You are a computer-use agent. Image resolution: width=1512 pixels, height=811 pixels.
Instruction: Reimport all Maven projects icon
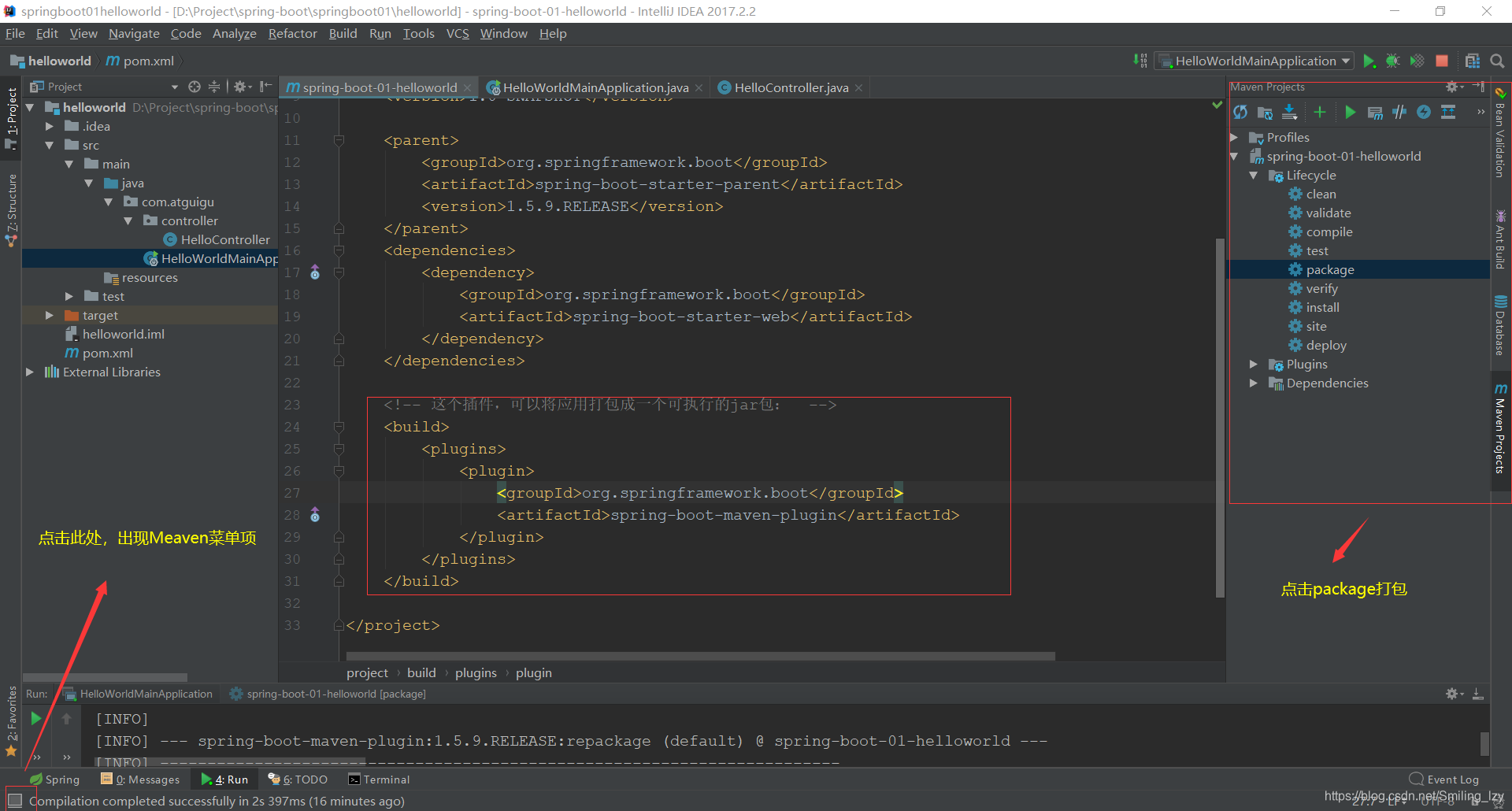1241,113
